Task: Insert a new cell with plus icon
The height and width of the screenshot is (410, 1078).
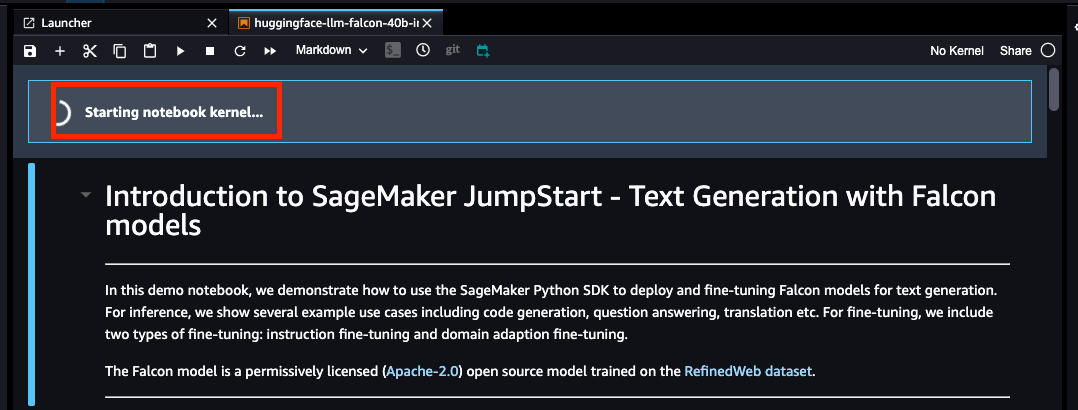Action: (x=60, y=51)
